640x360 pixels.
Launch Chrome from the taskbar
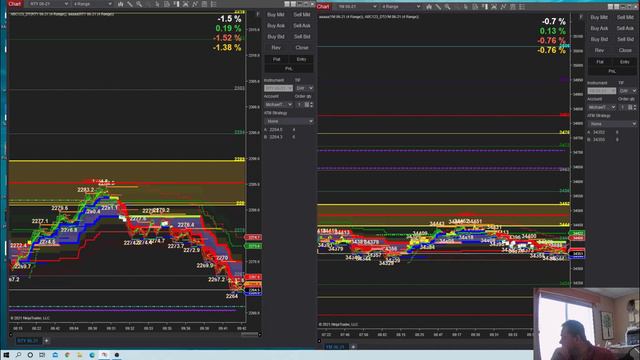click(67, 355)
